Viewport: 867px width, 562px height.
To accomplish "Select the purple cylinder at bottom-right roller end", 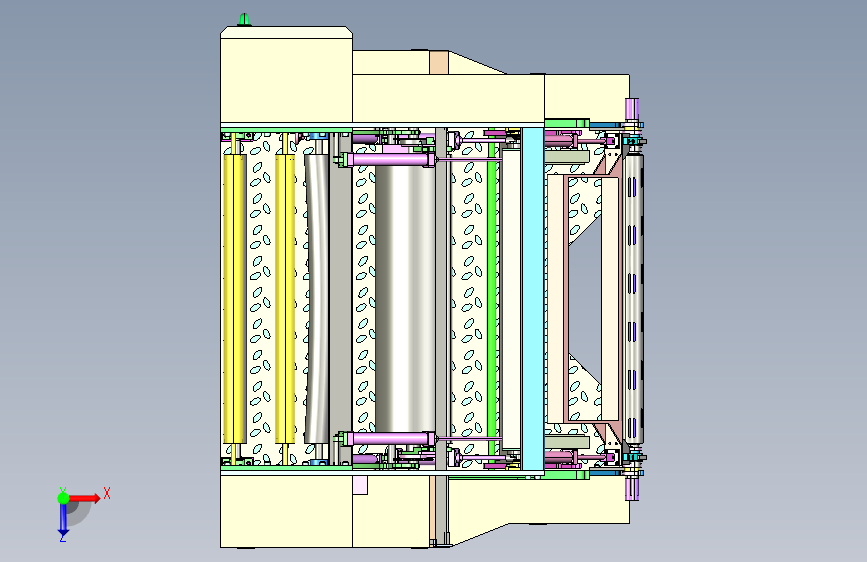I will (x=631, y=490).
